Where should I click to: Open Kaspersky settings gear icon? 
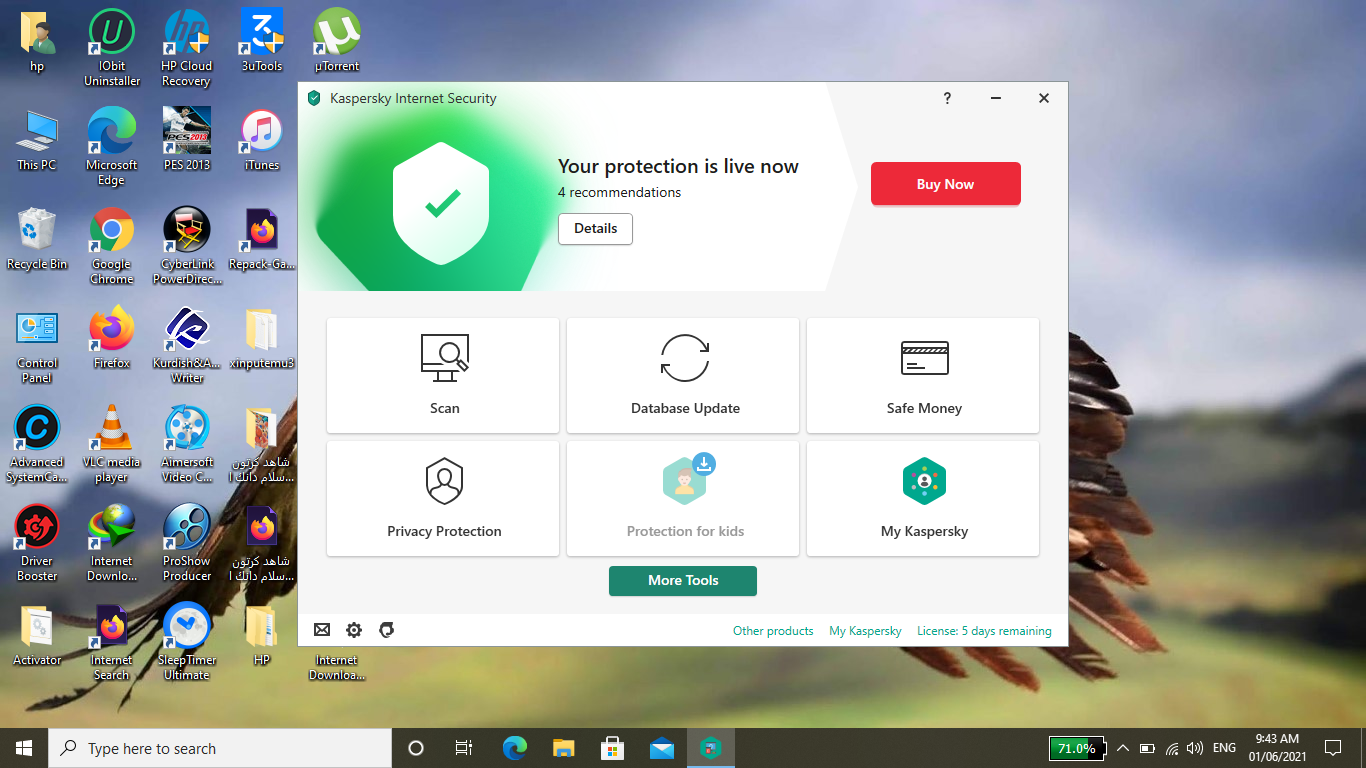pos(354,630)
